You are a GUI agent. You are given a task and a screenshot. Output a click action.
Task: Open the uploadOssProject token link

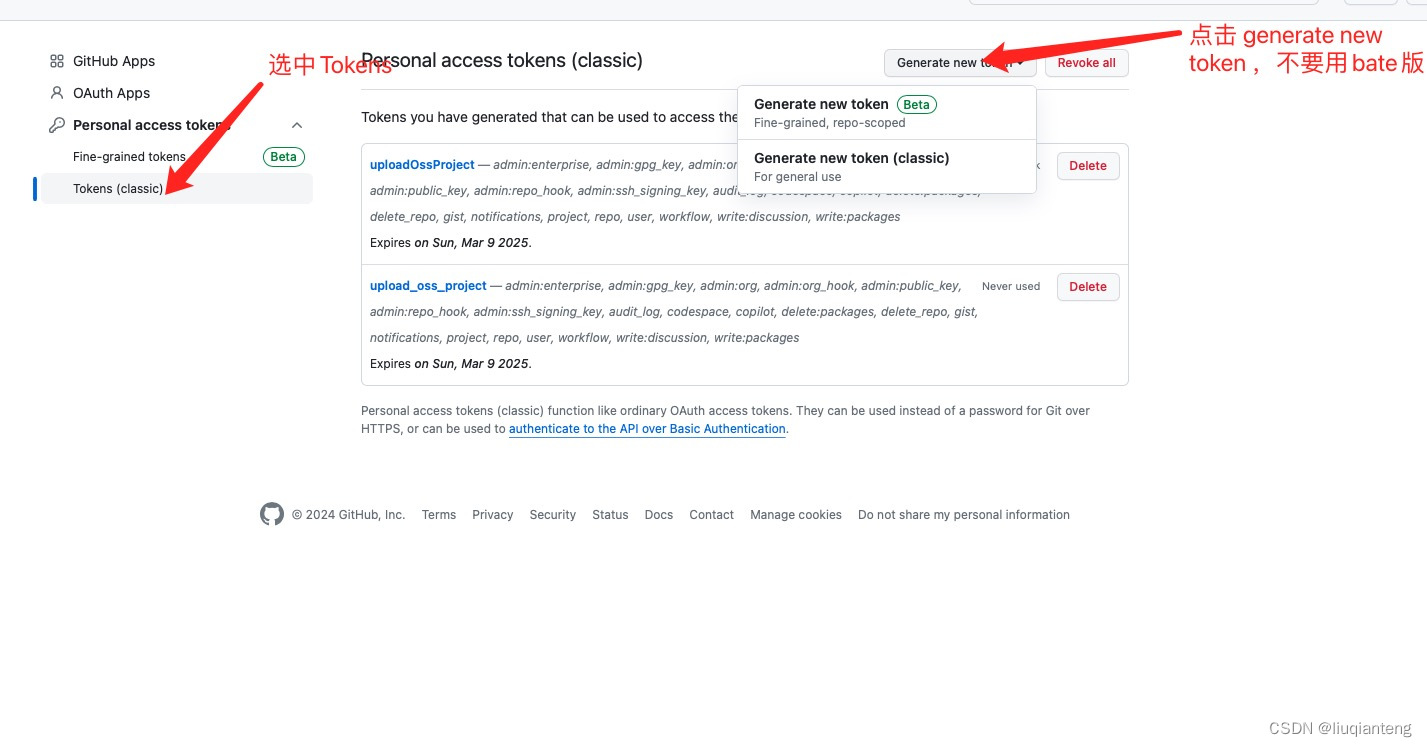point(422,165)
